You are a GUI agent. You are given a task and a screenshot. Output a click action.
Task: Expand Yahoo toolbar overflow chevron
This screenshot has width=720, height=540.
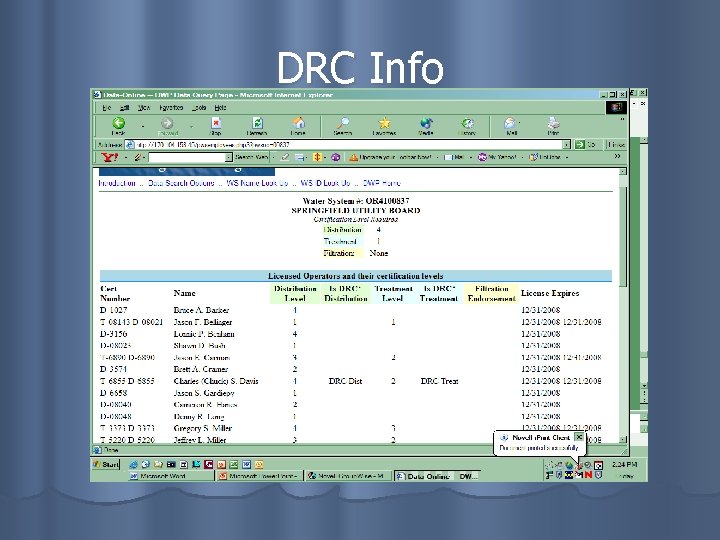[618, 157]
